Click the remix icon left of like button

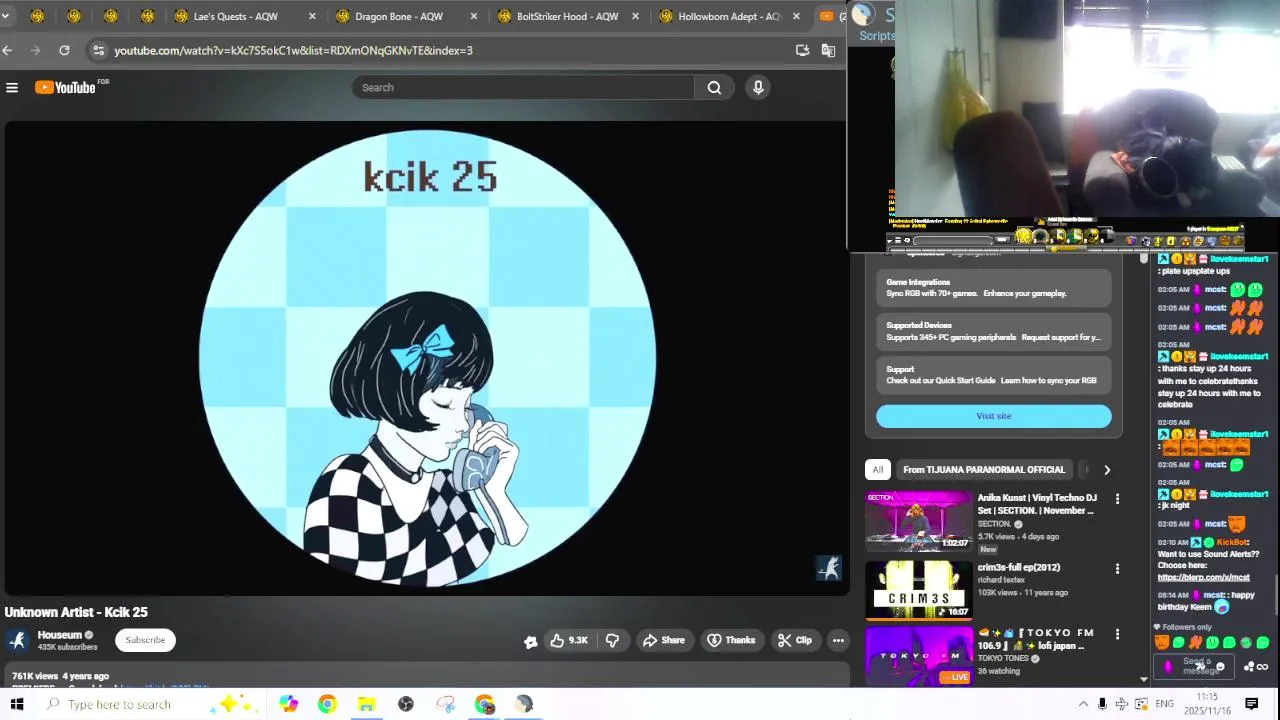(530, 641)
